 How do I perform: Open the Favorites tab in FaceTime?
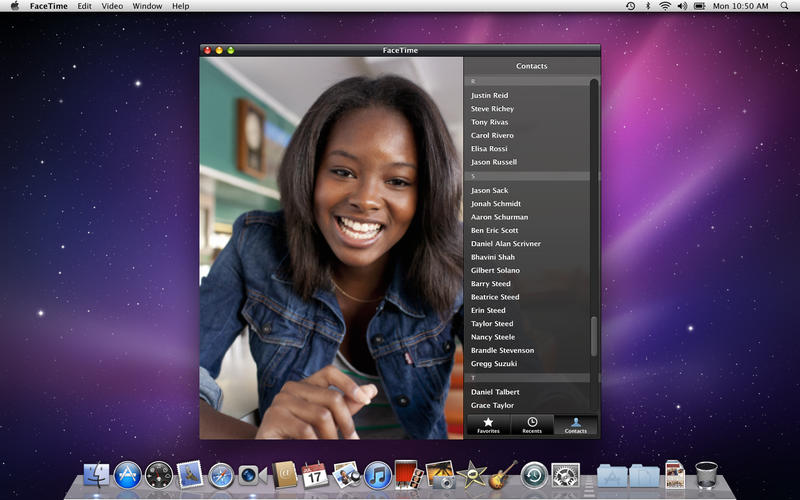(488, 425)
